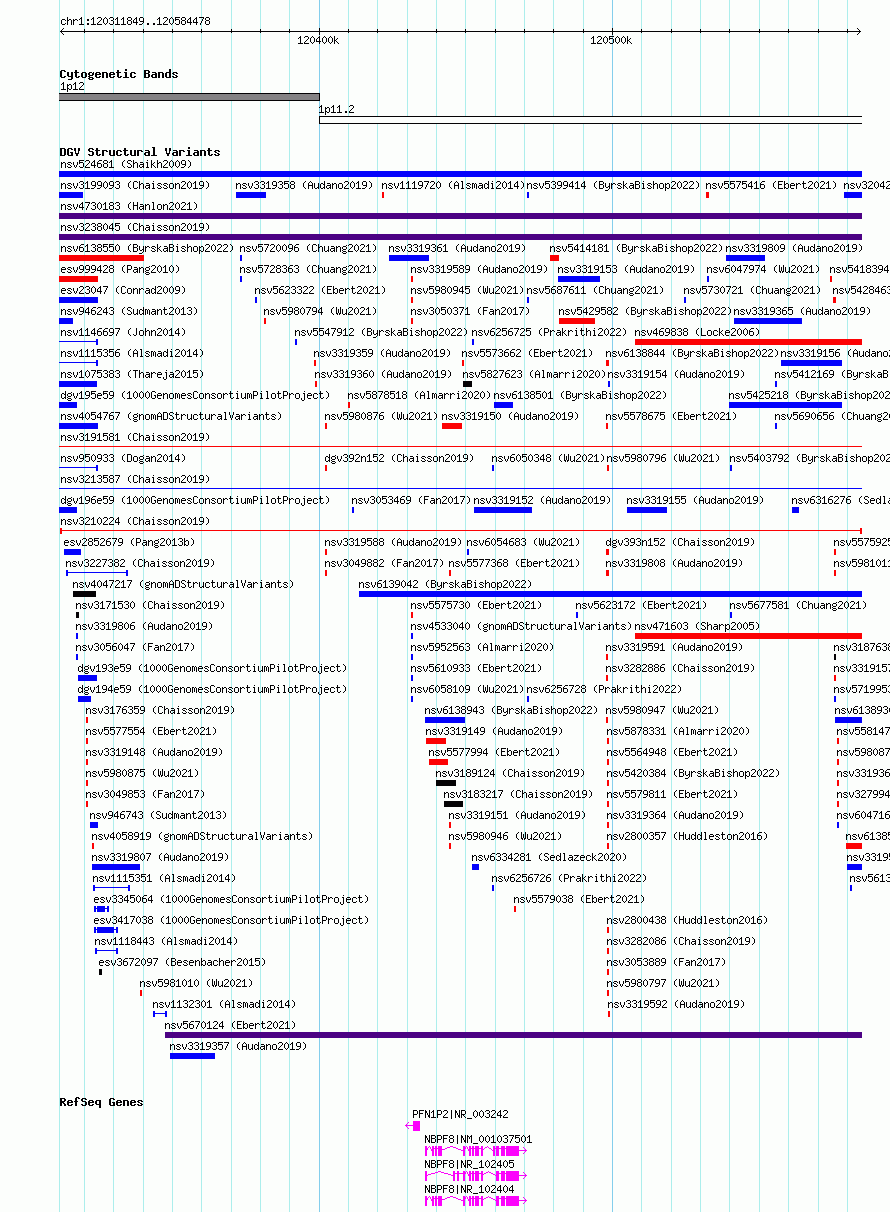The image size is (890, 1212).
Task: Select the 1p12 cytogenetic band bar
Action: (x=189, y=97)
